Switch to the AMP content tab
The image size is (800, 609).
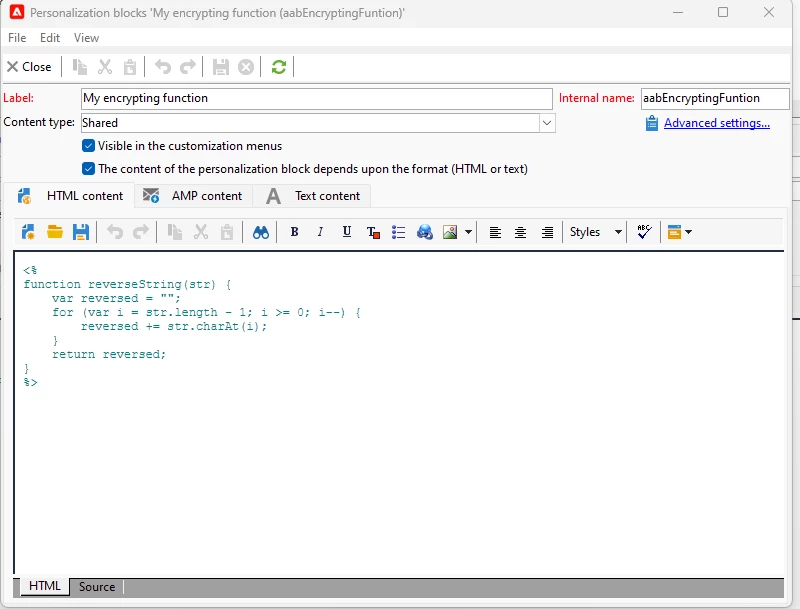pyautogui.click(x=193, y=196)
